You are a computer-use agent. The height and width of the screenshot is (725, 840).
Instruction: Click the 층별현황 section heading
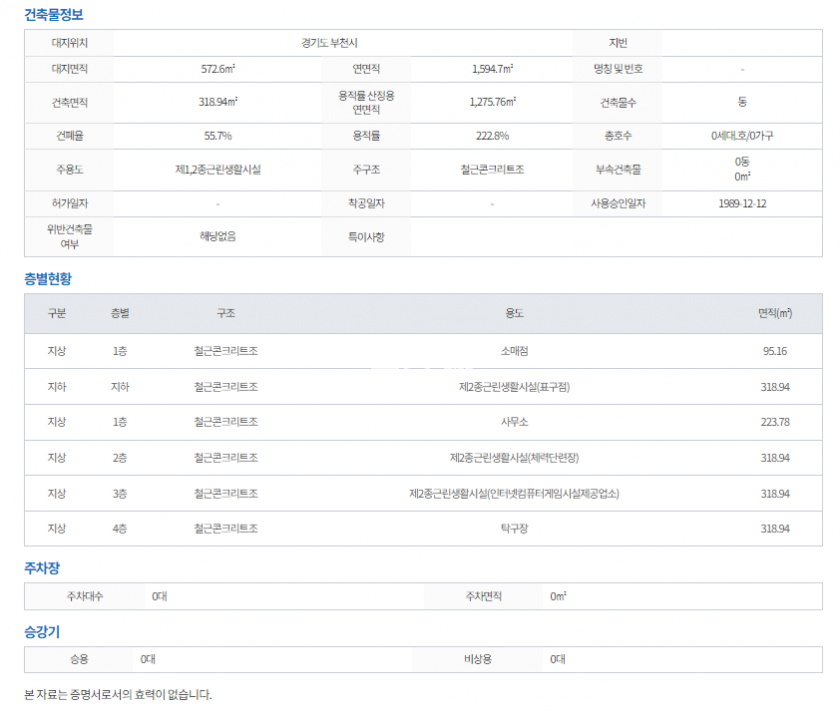[x=48, y=279]
